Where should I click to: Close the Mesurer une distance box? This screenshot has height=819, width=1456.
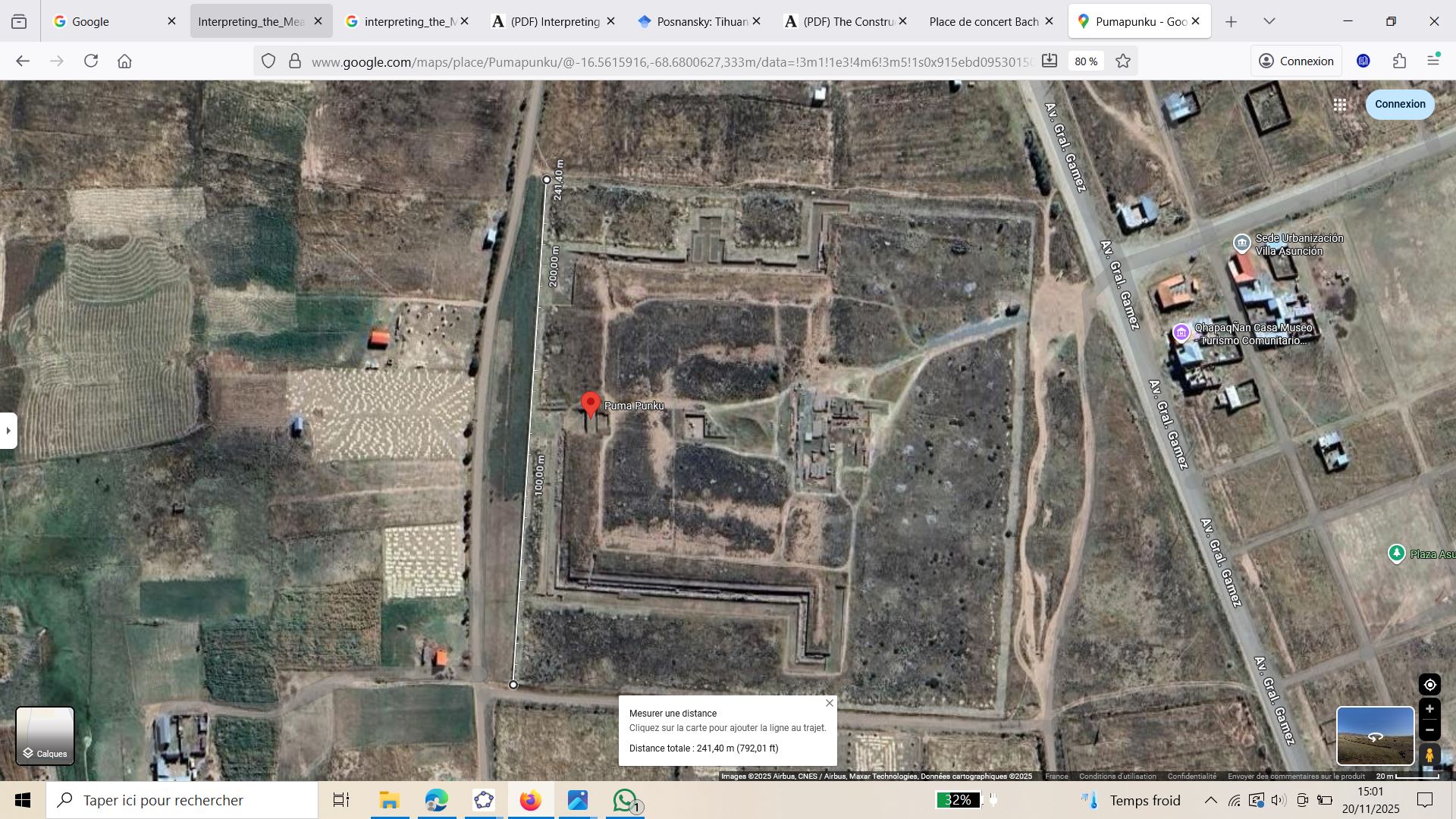coord(829,703)
